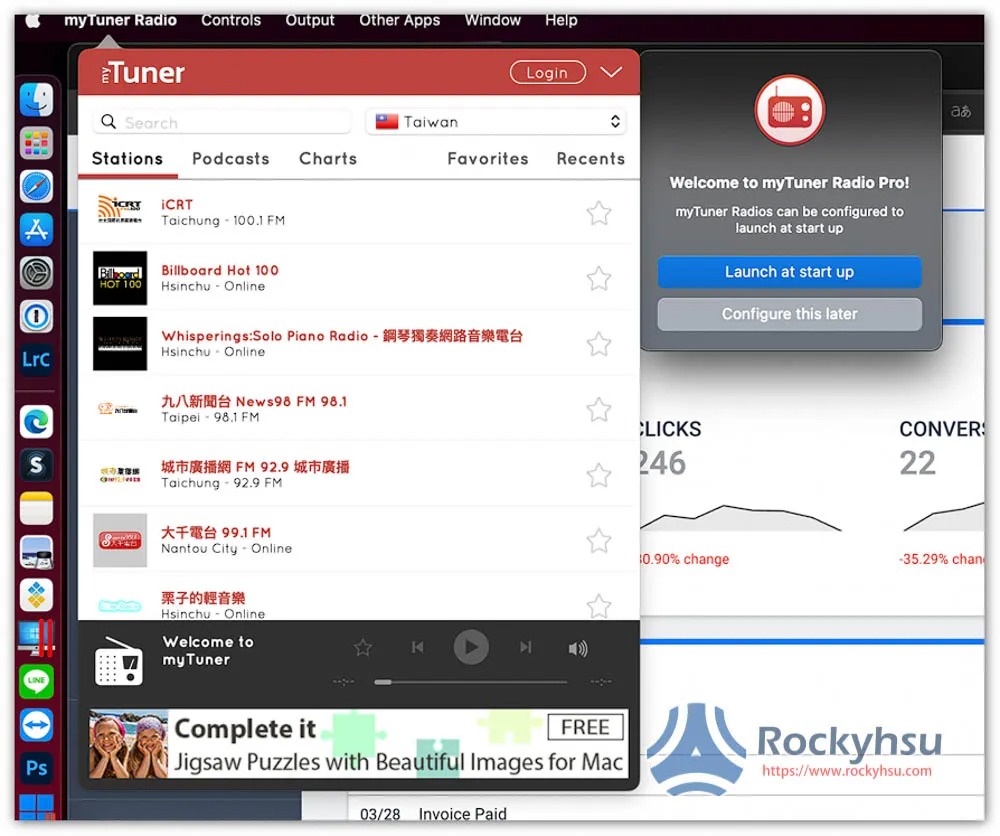Open the S app icon in dock
The height and width of the screenshot is (836, 1000).
(x=36, y=465)
